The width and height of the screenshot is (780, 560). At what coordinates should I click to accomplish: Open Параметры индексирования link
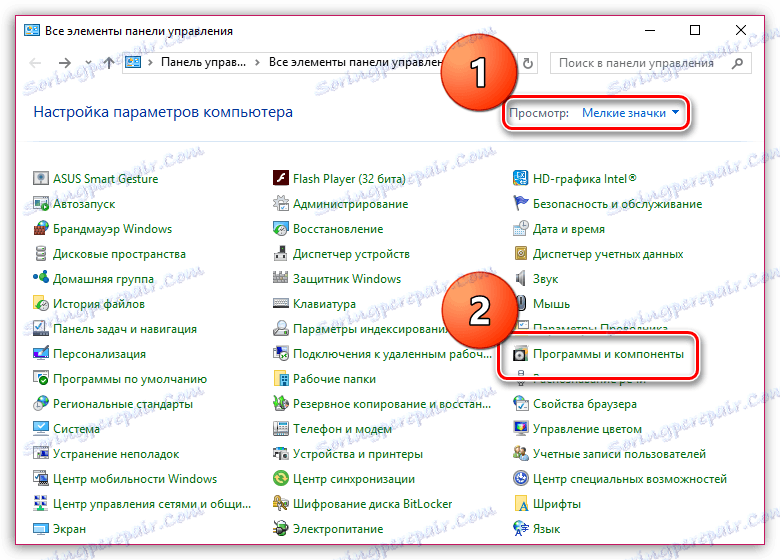coord(371,328)
